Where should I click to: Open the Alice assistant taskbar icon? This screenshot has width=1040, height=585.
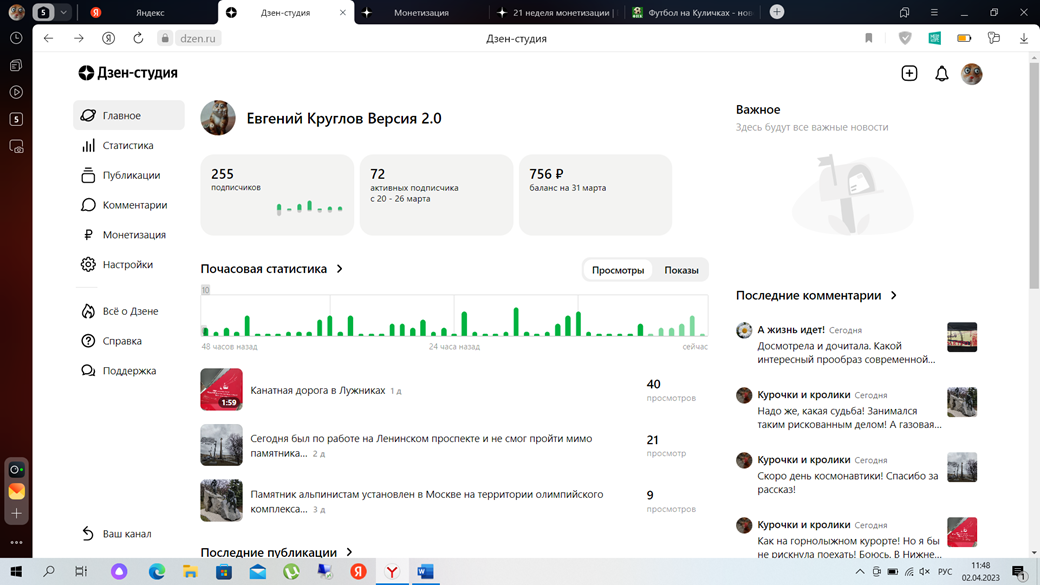click(119, 571)
